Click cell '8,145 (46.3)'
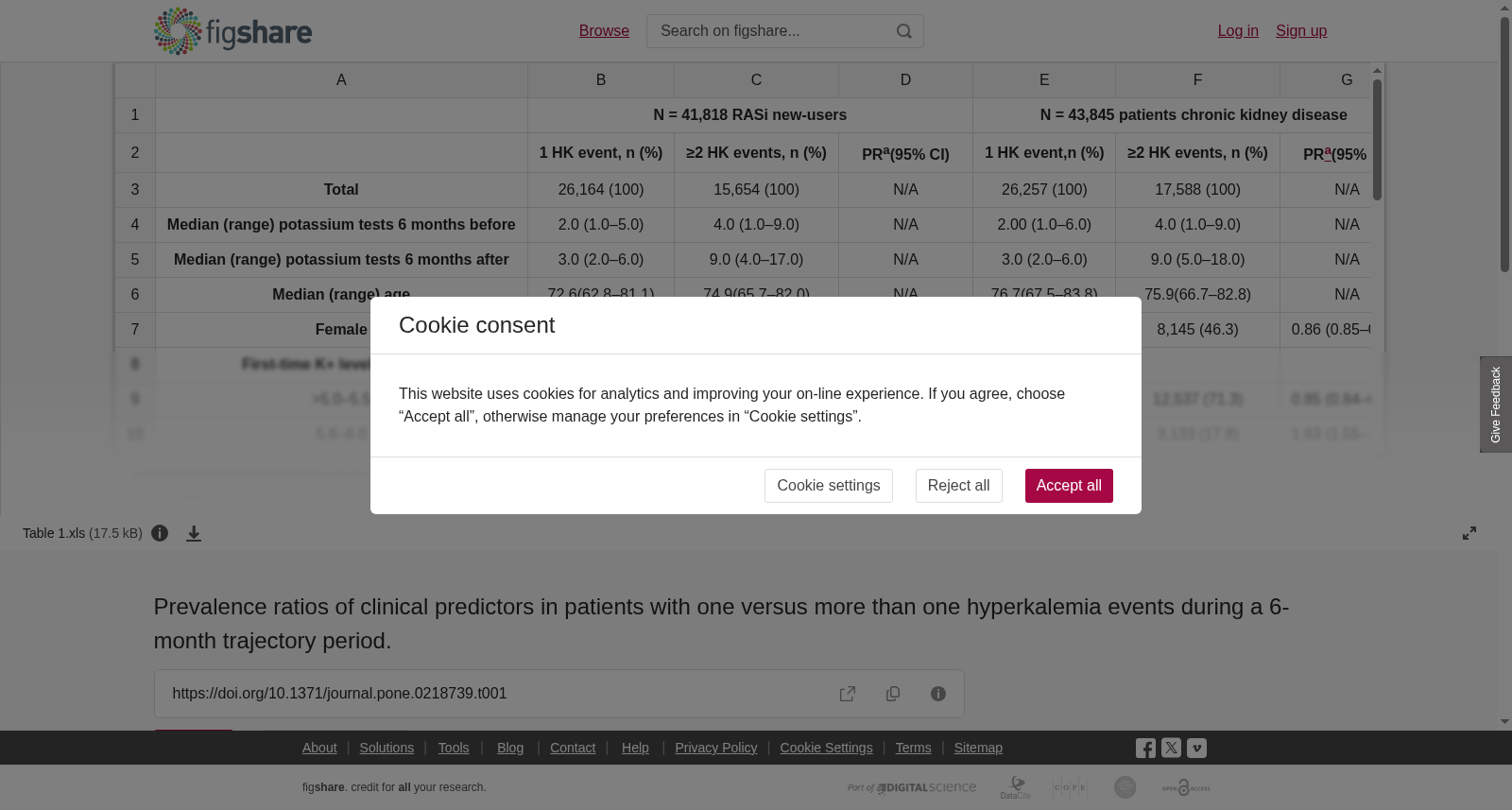The width and height of the screenshot is (1512, 810). pos(1197,330)
